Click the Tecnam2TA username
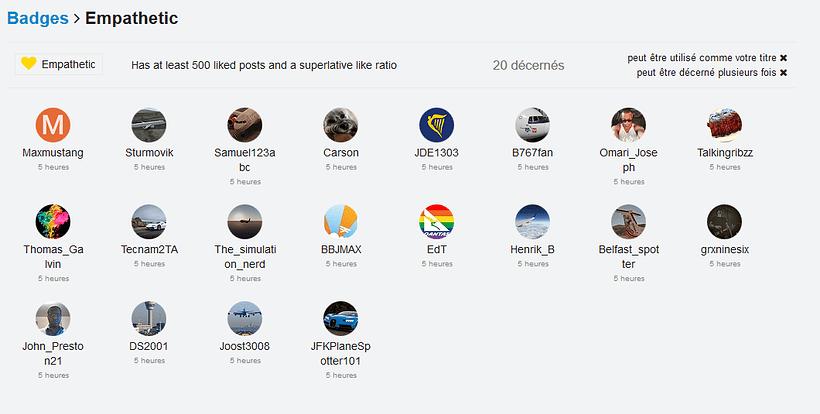This screenshot has width=820, height=414. (149, 250)
